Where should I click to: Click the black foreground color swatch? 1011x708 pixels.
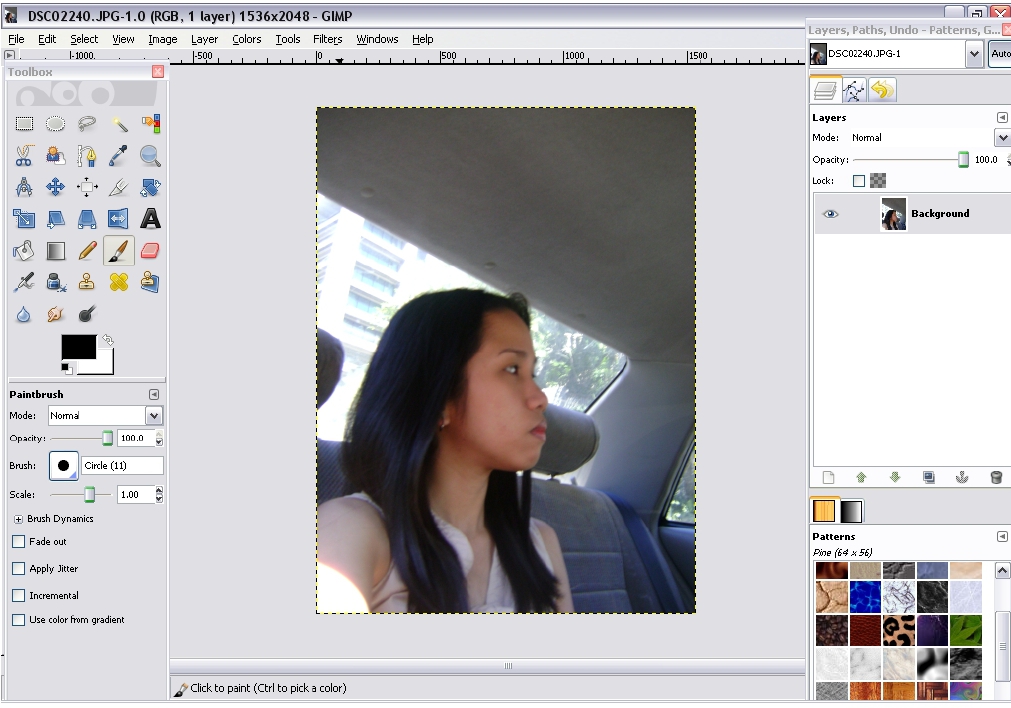click(78, 347)
